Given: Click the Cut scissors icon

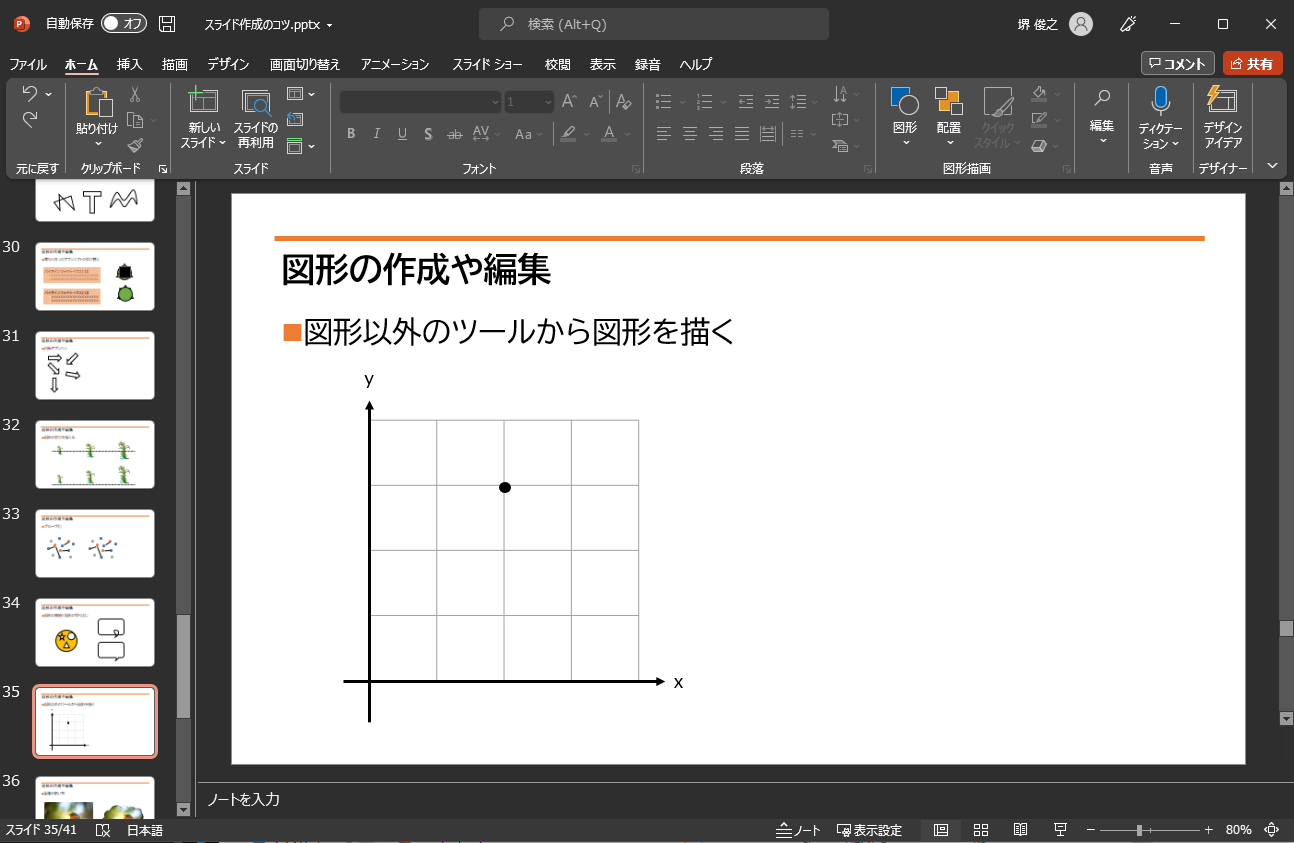Looking at the screenshot, I should 135,95.
